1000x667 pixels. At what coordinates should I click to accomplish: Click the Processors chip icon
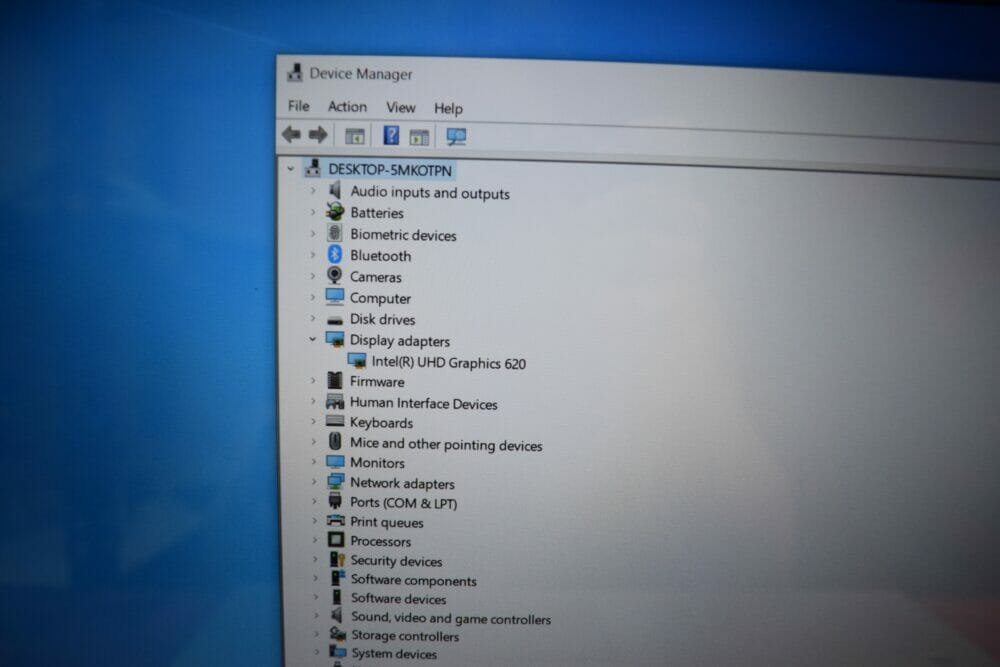(336, 539)
